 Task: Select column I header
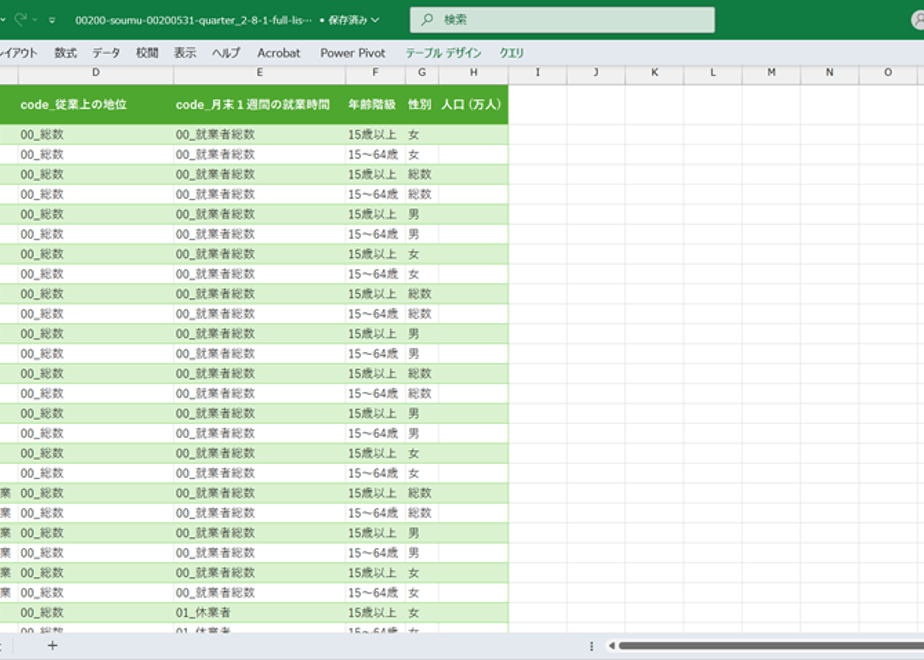coord(537,73)
